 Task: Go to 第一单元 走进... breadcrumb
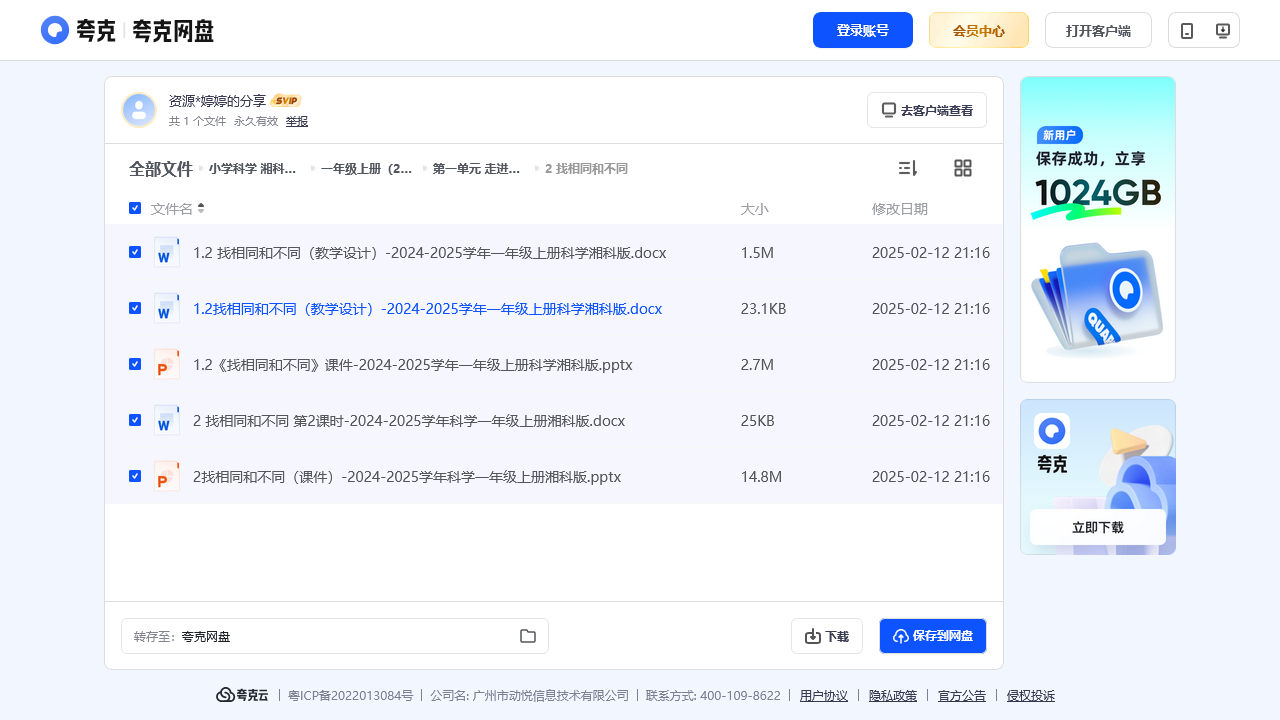(476, 169)
